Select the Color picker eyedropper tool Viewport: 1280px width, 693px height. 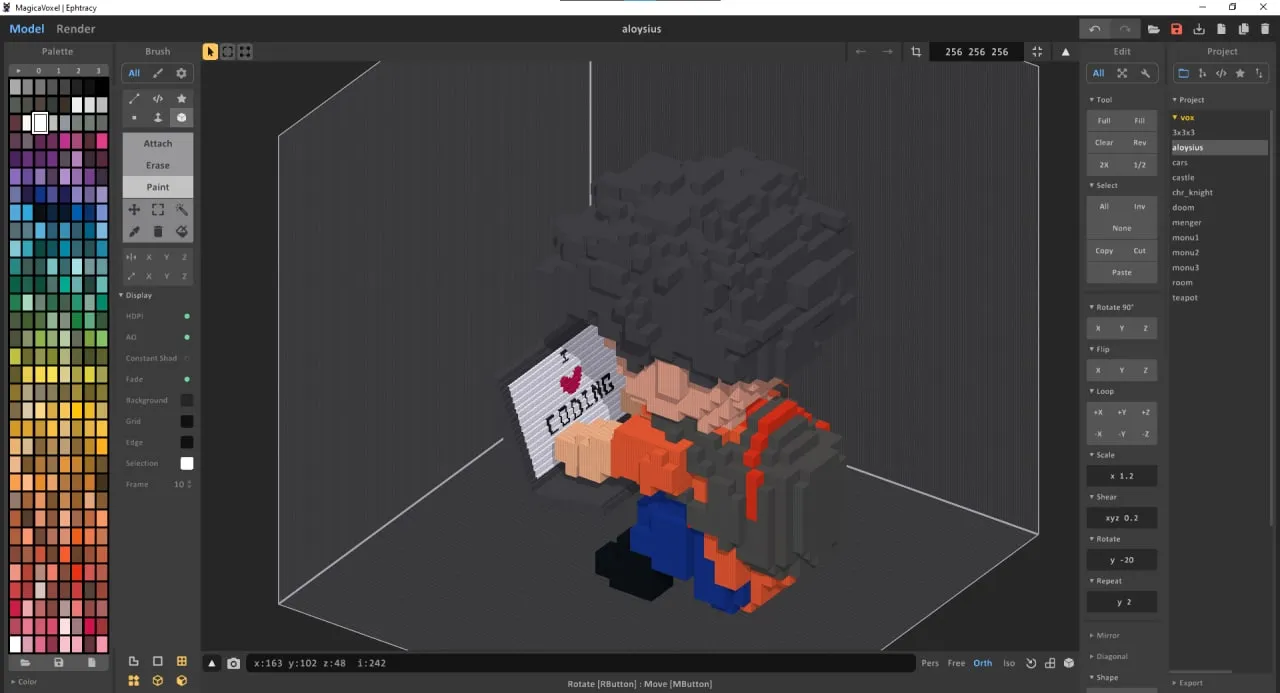click(x=133, y=231)
